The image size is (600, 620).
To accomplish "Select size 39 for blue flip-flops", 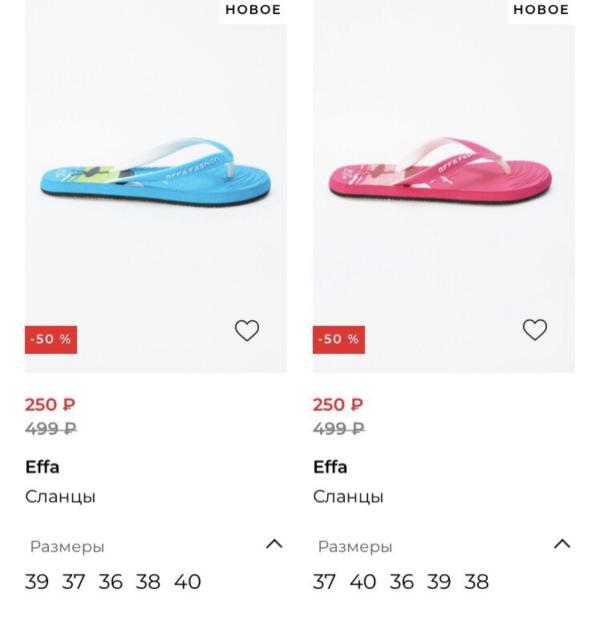I will point(37,582).
